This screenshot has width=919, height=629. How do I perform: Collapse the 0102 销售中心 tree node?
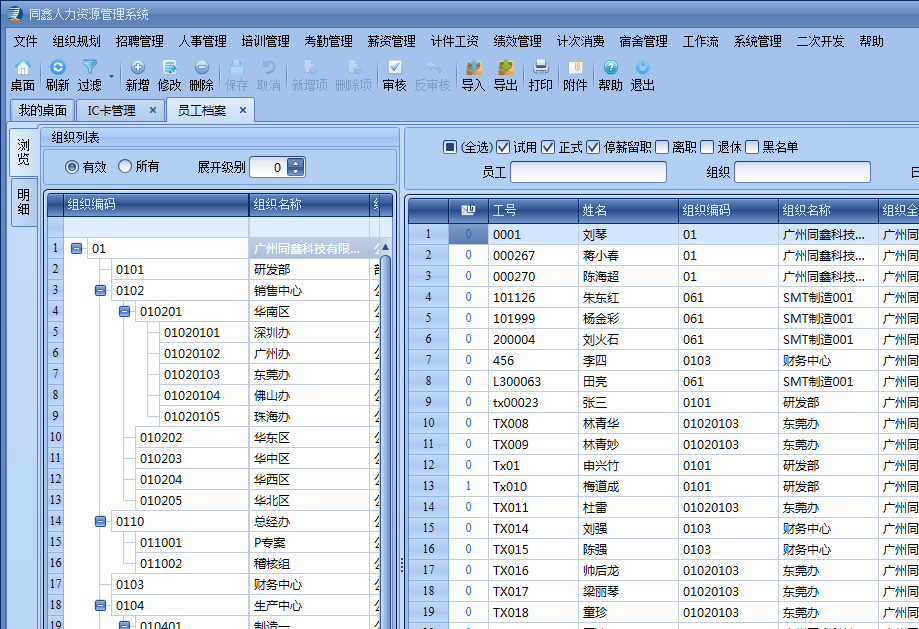click(x=101, y=291)
